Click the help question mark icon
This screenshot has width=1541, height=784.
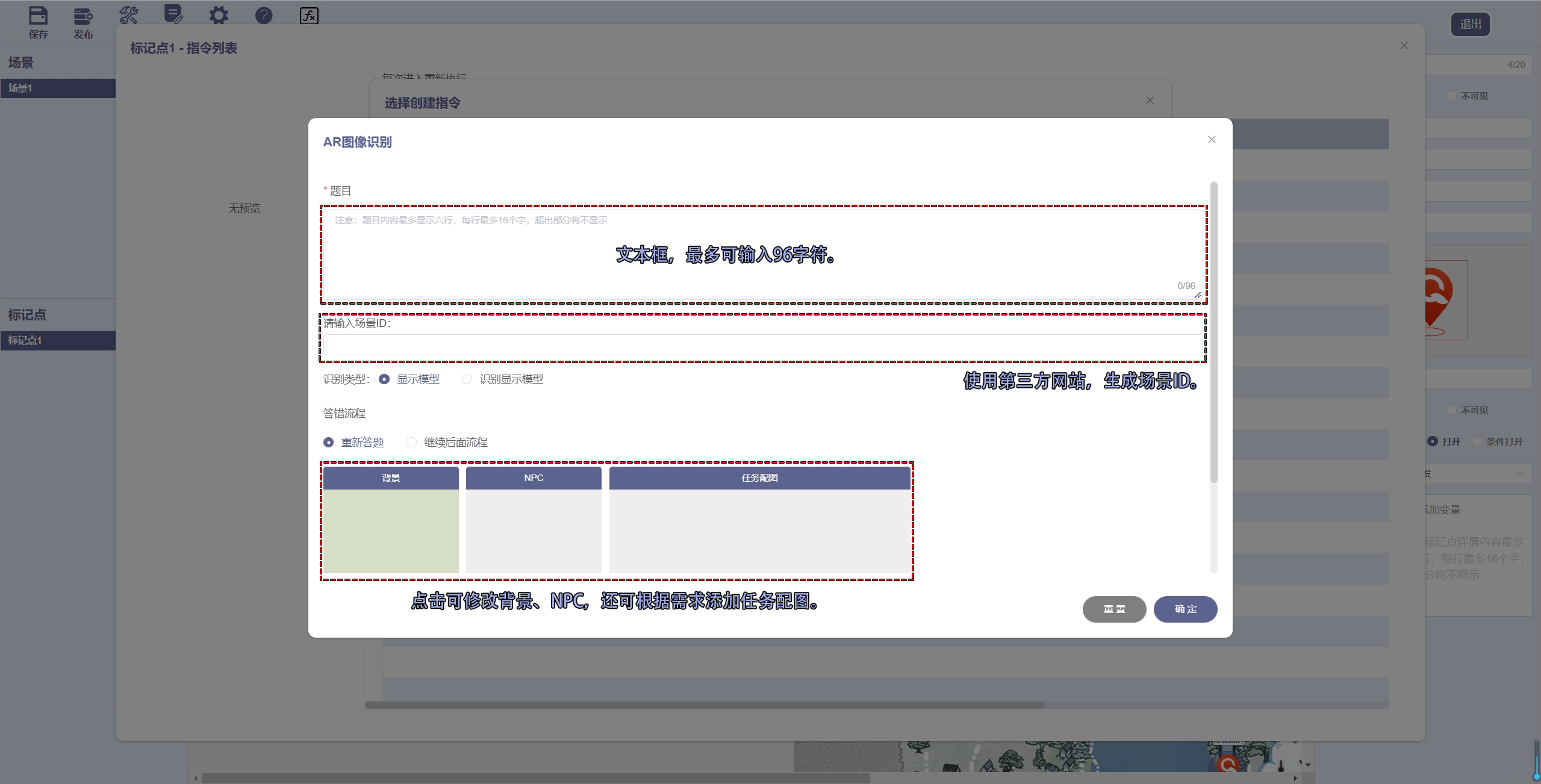pyautogui.click(x=263, y=15)
